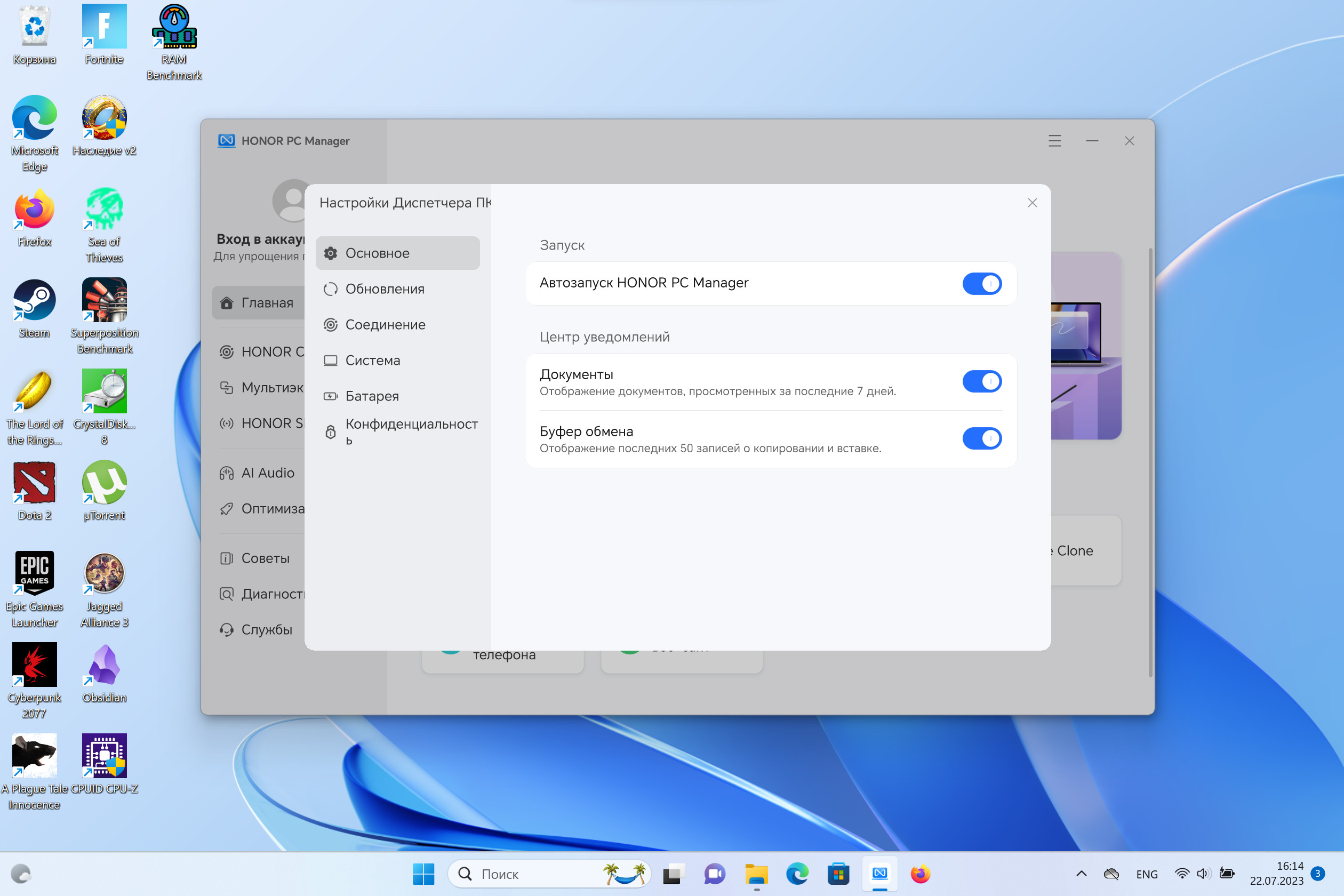This screenshot has height=896, width=1344.
Task: Select the CPUID CPU-Z desktop icon
Action: [x=104, y=765]
